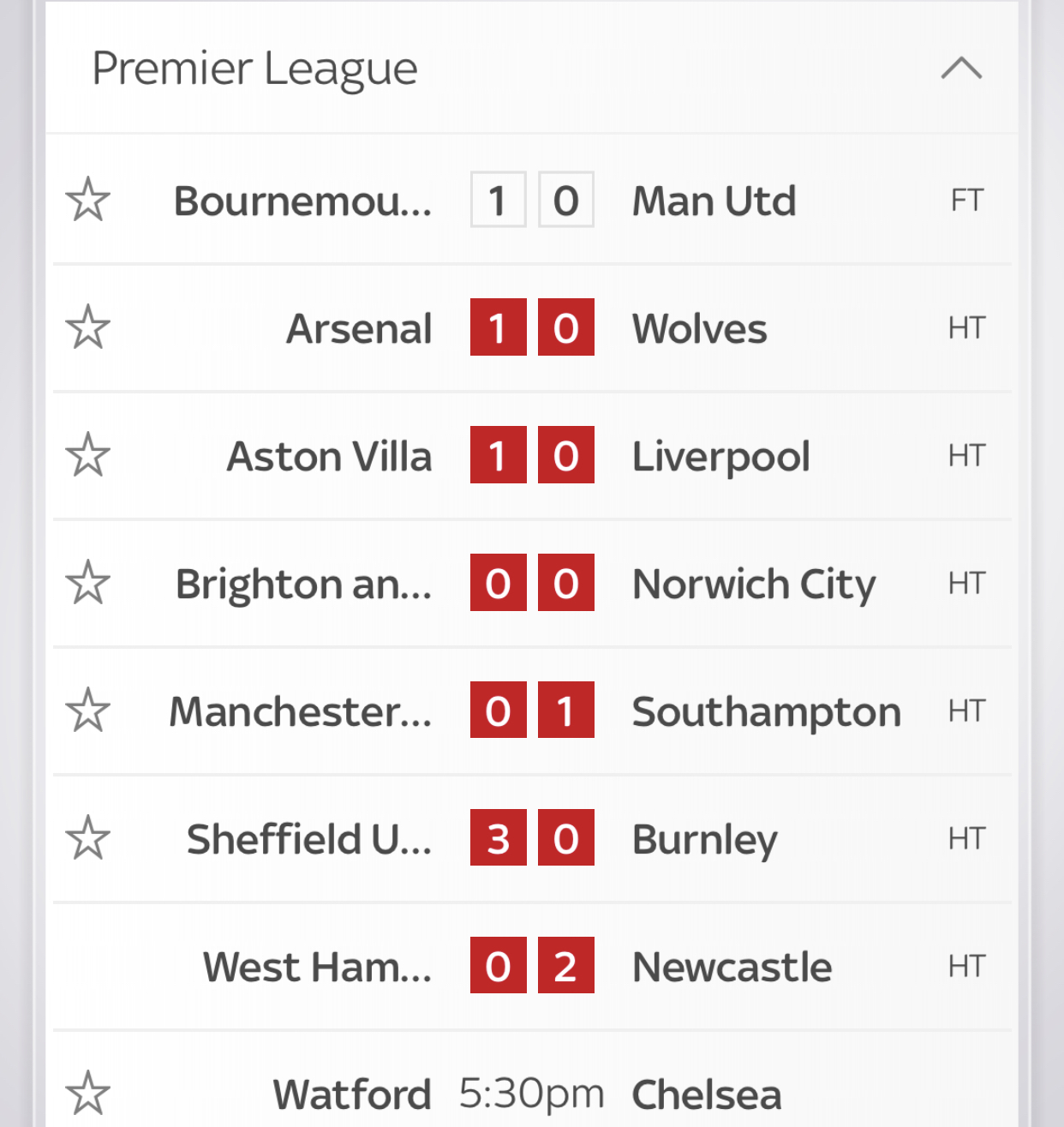Open the Chelsea team name
Viewport: 1064px width, 1127px height.
707,1095
